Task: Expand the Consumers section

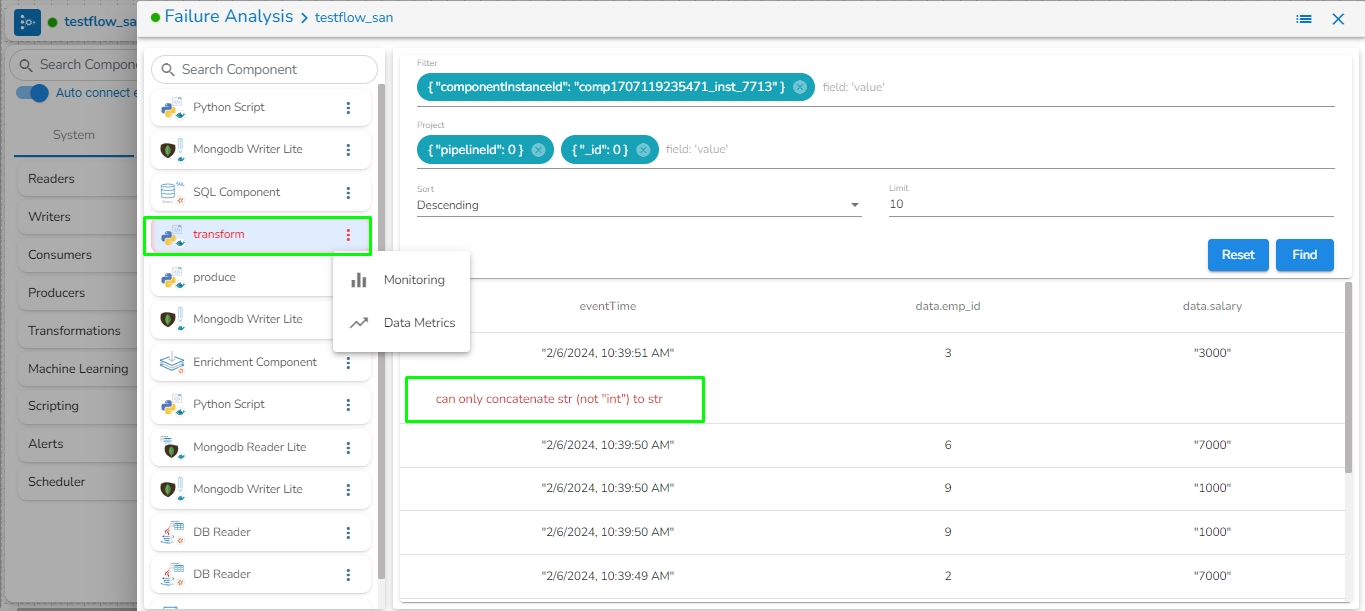Action: click(x=75, y=255)
